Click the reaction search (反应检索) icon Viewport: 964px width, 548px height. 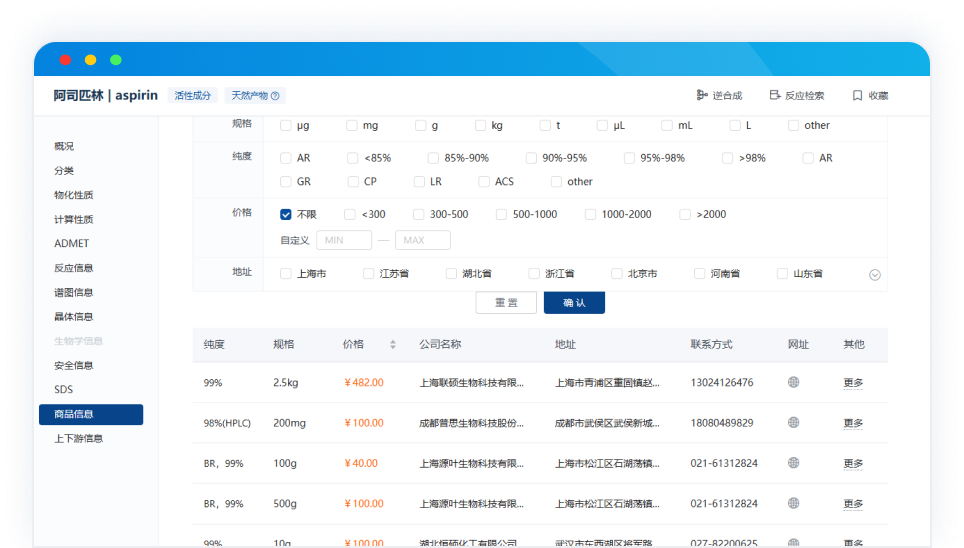pos(774,96)
